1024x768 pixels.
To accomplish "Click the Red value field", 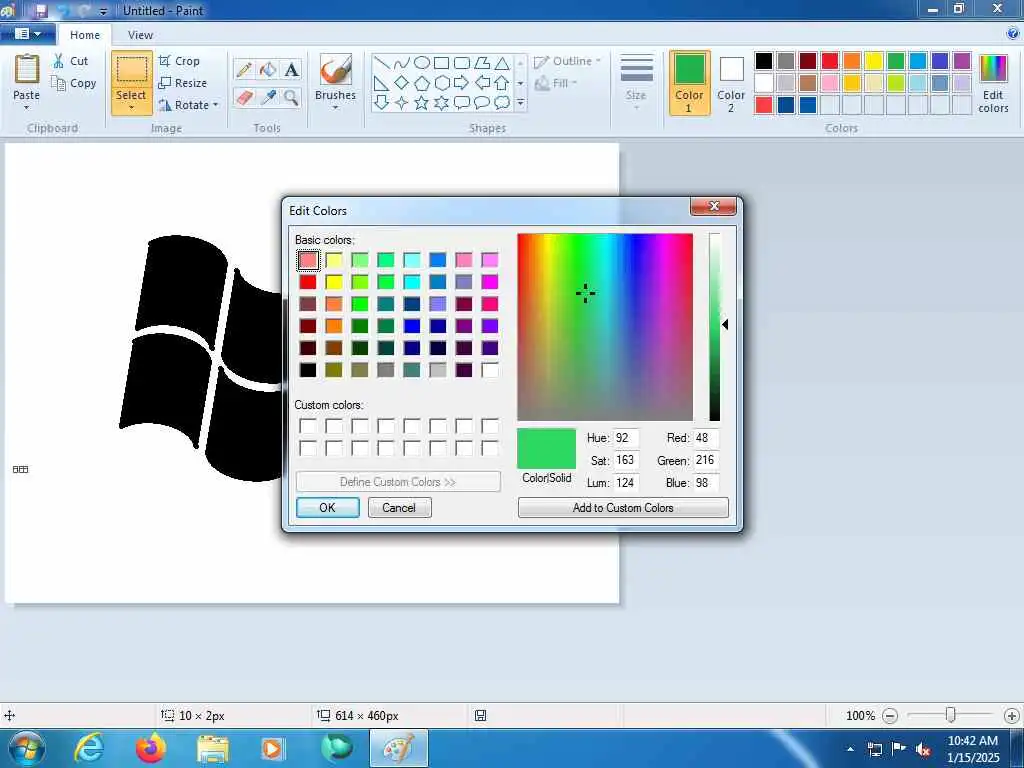I will tap(706, 438).
